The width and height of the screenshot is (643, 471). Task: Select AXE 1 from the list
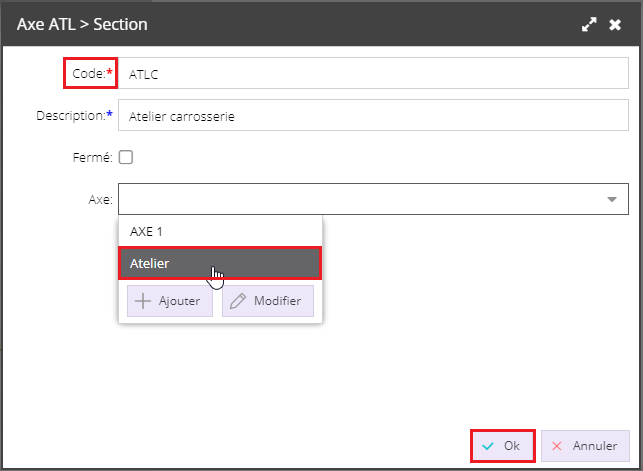[220, 232]
